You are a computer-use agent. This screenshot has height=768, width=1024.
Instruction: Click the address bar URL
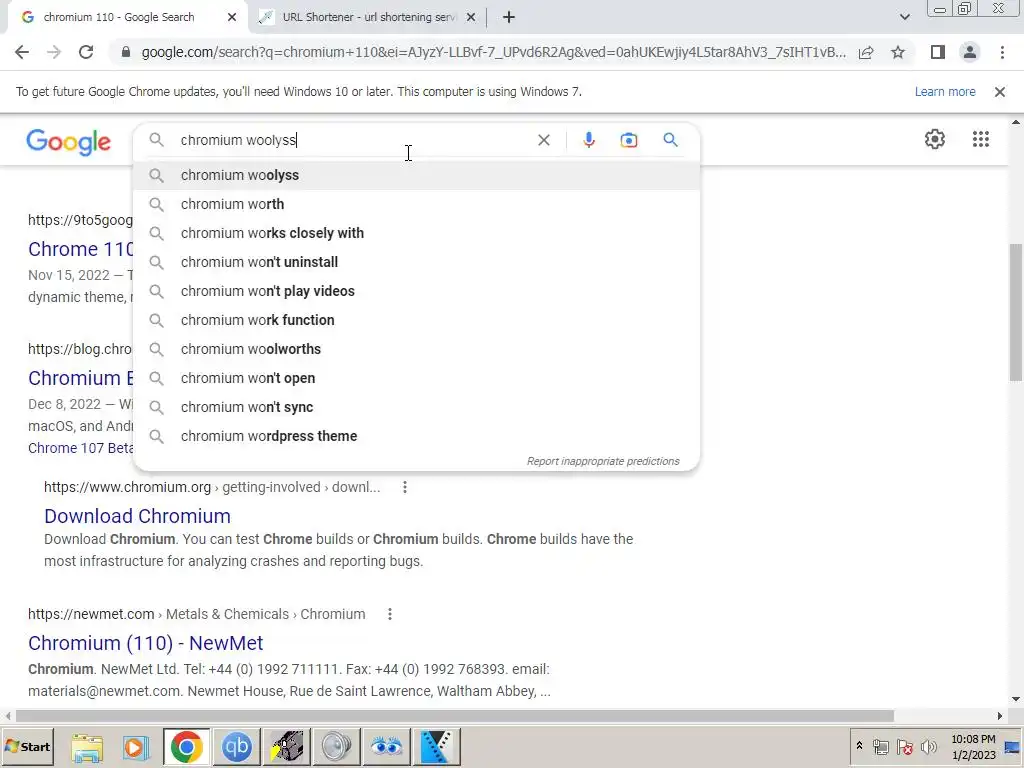coord(493,52)
